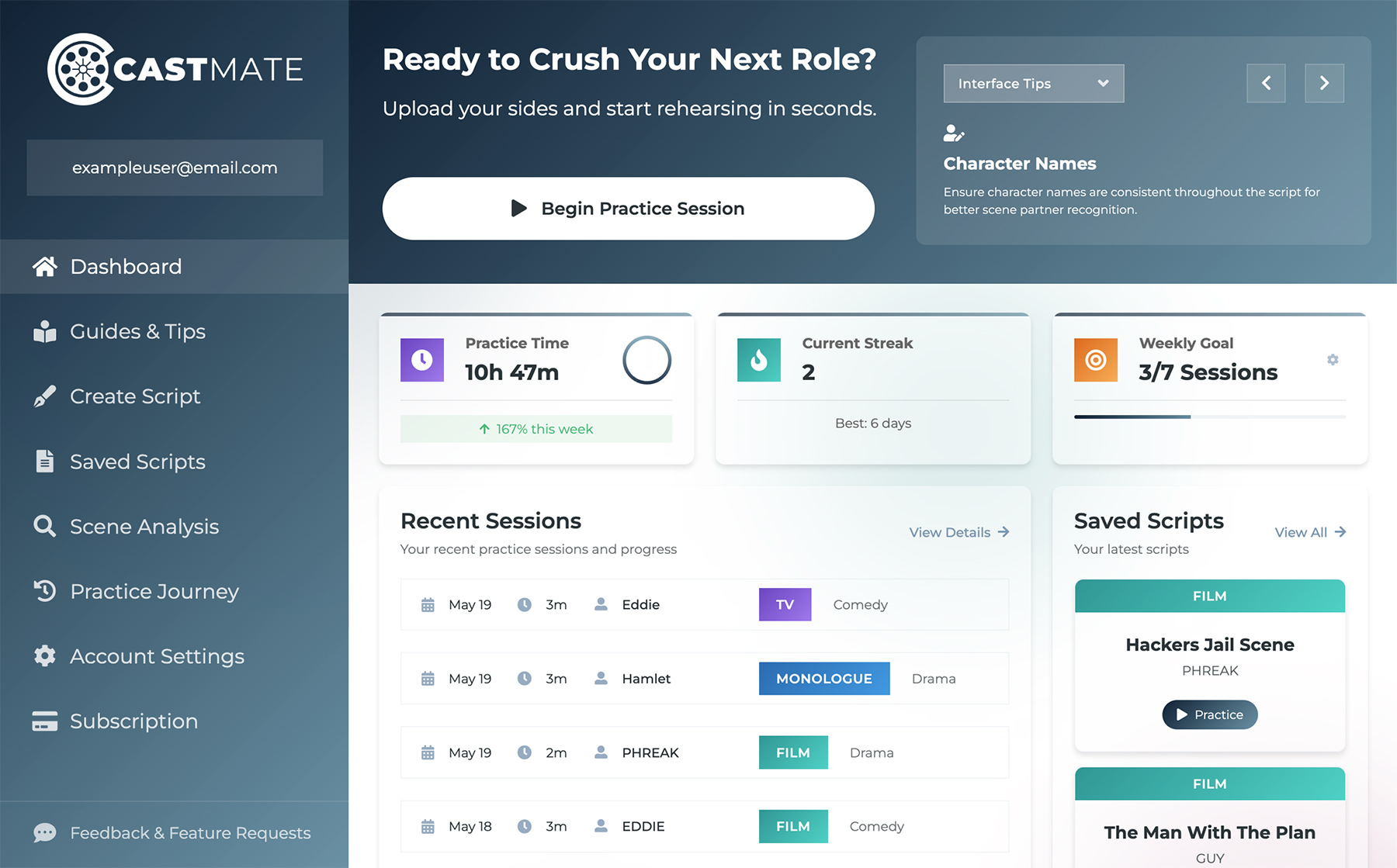
Task: Click the 10h 47m practice time value
Action: click(x=511, y=372)
